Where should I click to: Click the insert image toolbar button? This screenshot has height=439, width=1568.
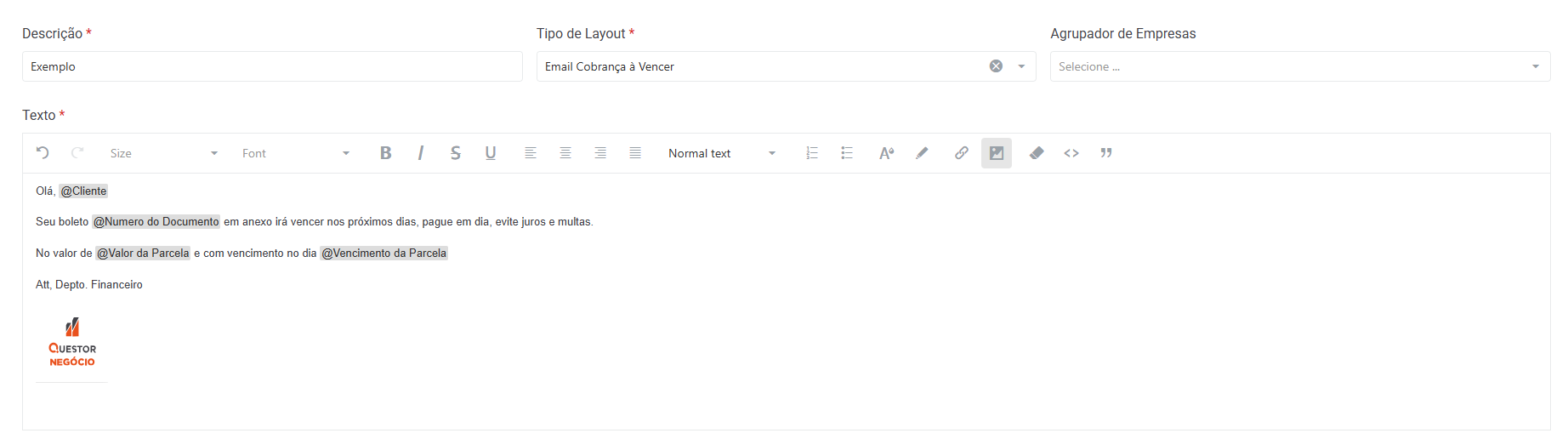click(x=997, y=153)
